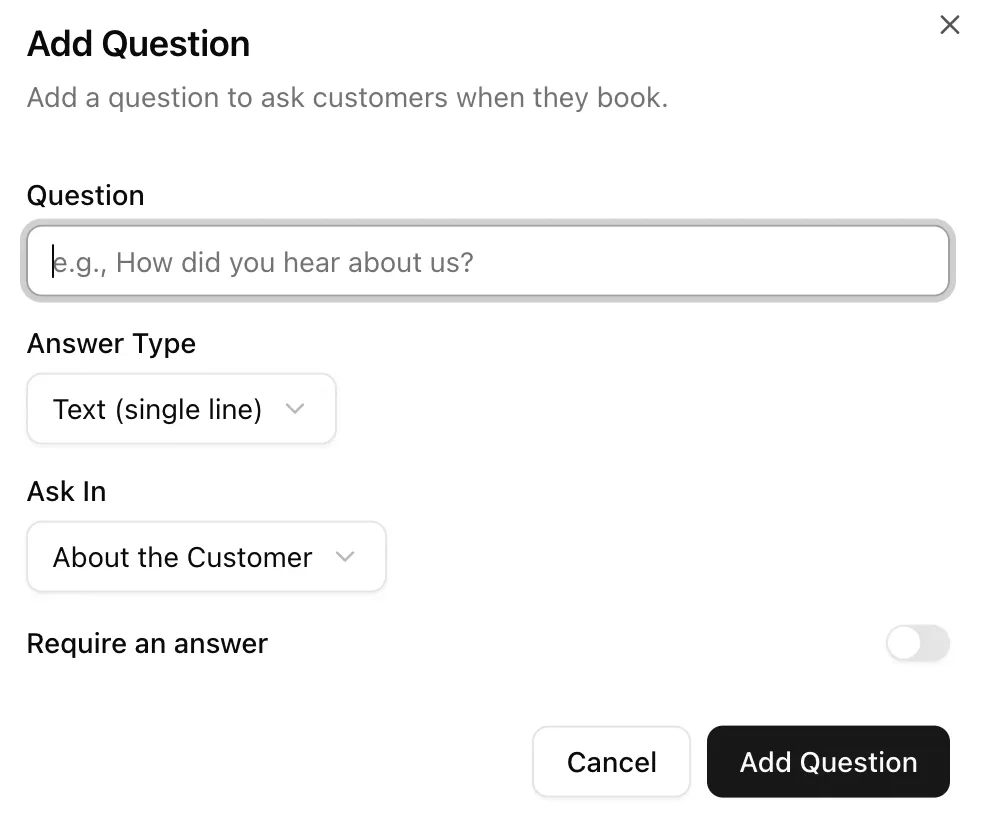Click the expander arrow in Answer Type selector
987x822 pixels.
296,409
